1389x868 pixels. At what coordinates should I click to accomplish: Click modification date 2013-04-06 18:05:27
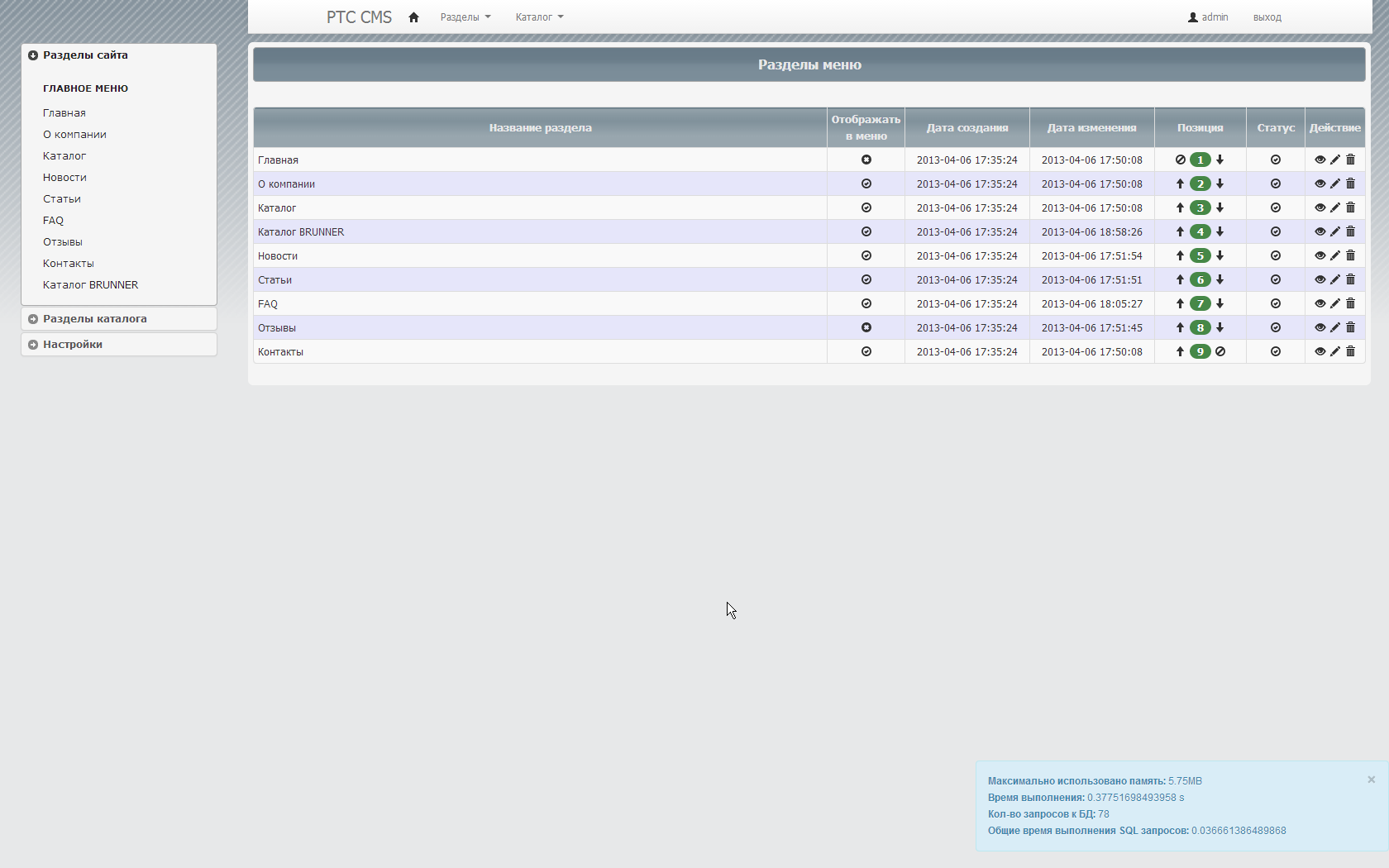[1092, 304]
